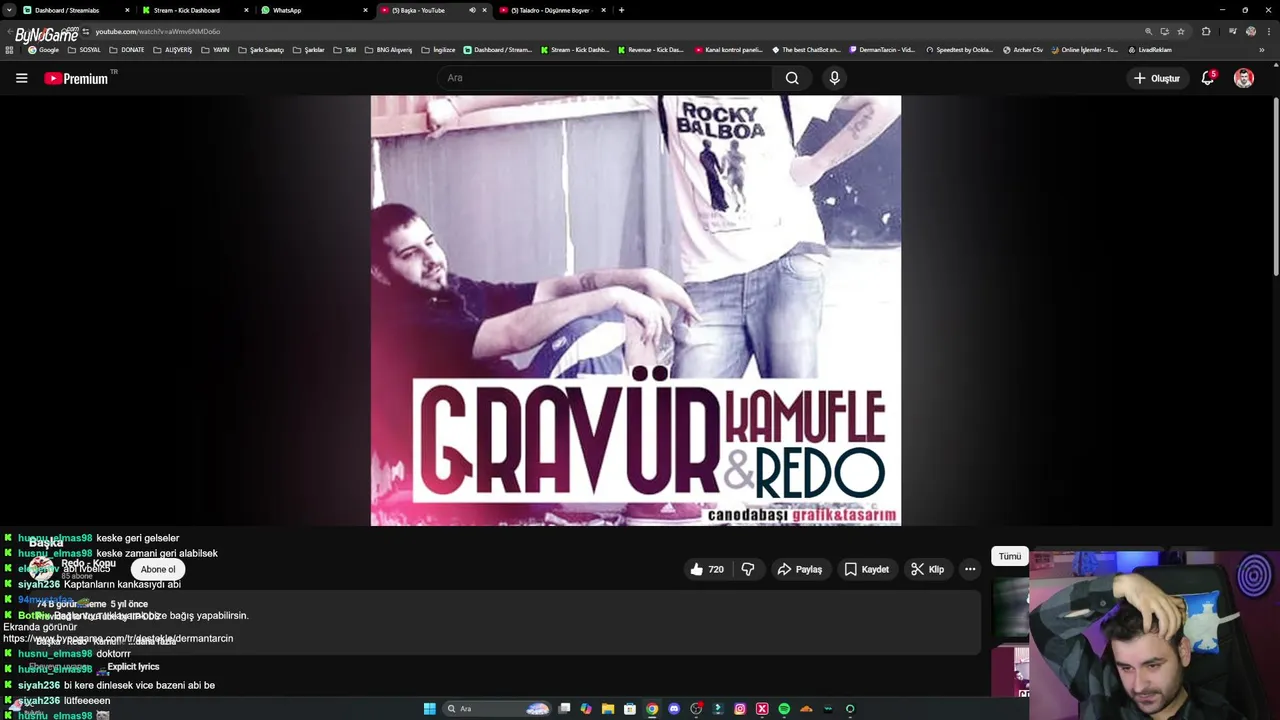Subscribe using the Abone ol button
1280x720 pixels.
coord(158,569)
